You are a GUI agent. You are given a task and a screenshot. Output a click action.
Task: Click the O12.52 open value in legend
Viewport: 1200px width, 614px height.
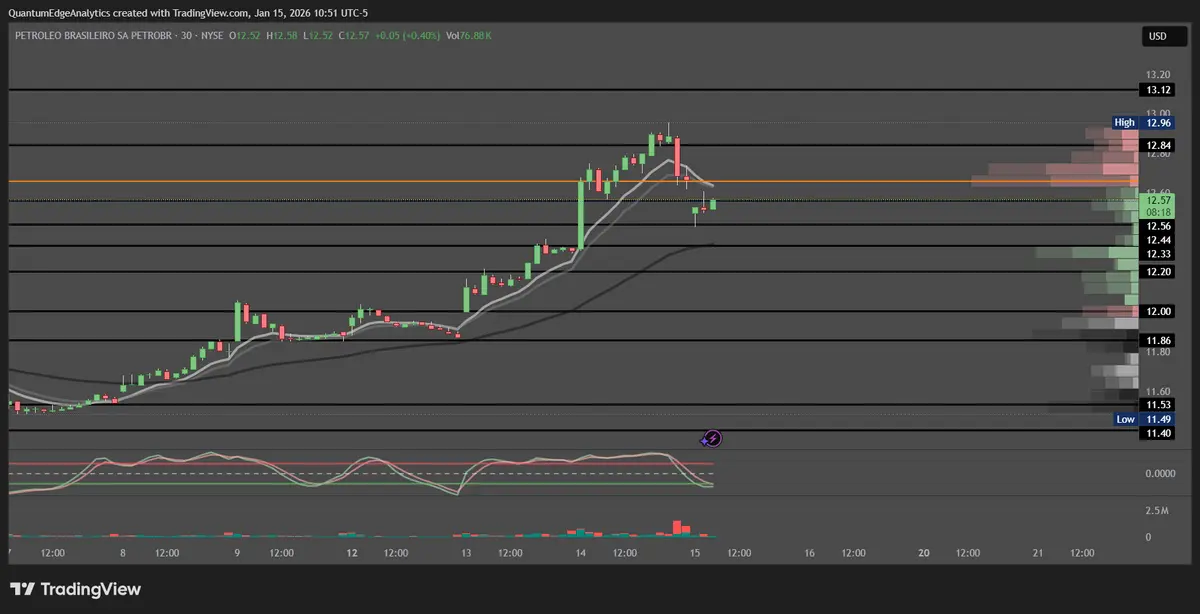pyautogui.click(x=246, y=36)
